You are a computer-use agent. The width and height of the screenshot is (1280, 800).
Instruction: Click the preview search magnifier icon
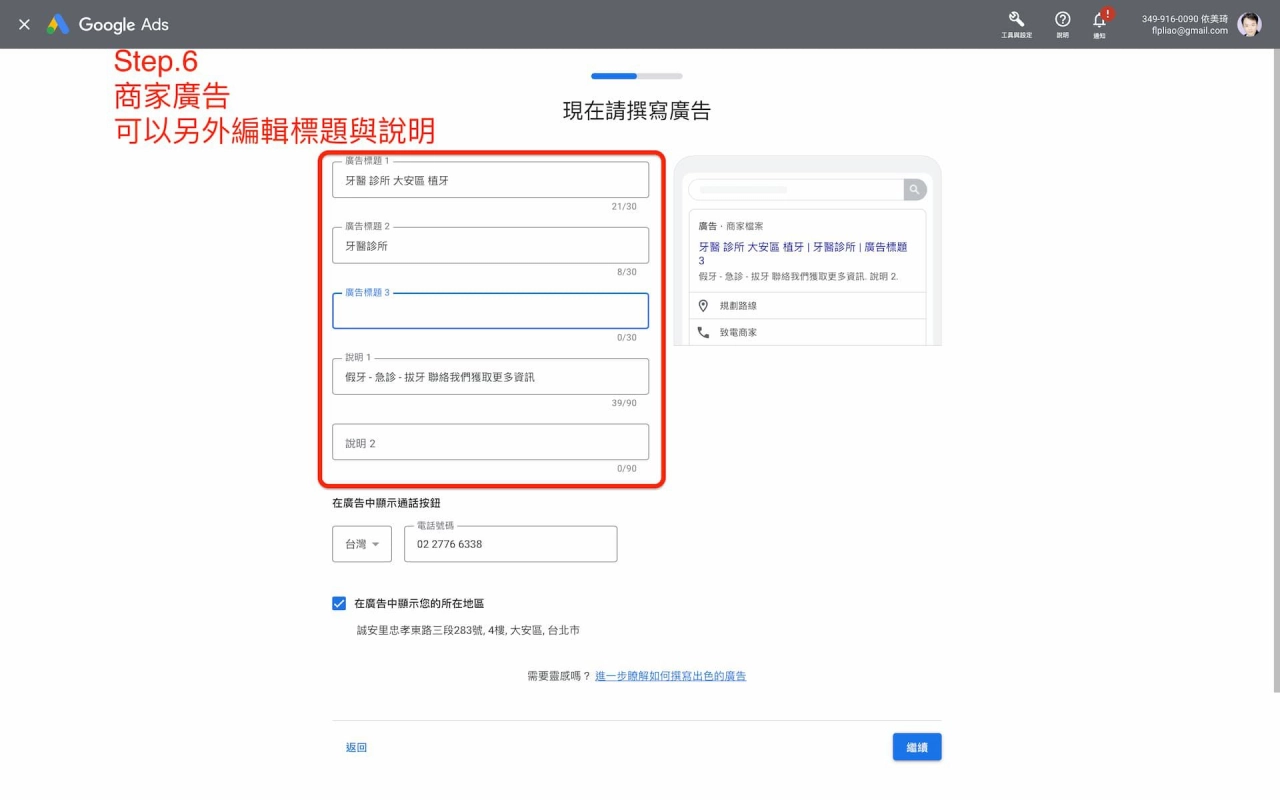point(915,189)
